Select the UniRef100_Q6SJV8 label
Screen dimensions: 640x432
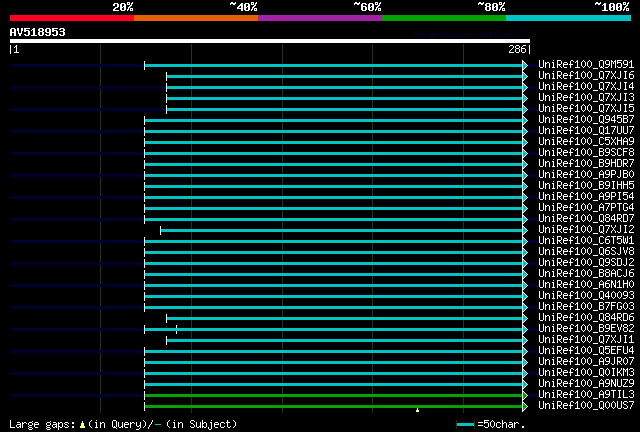[x=586, y=252]
